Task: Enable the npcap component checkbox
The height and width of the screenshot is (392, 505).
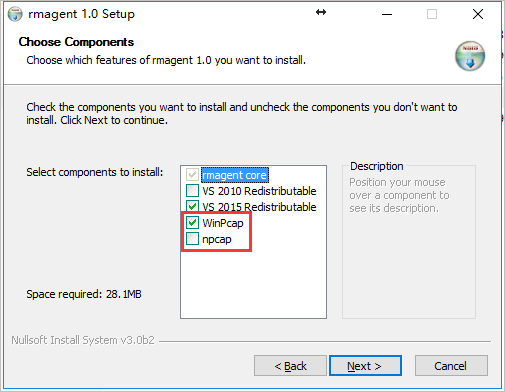Action: click(x=192, y=239)
